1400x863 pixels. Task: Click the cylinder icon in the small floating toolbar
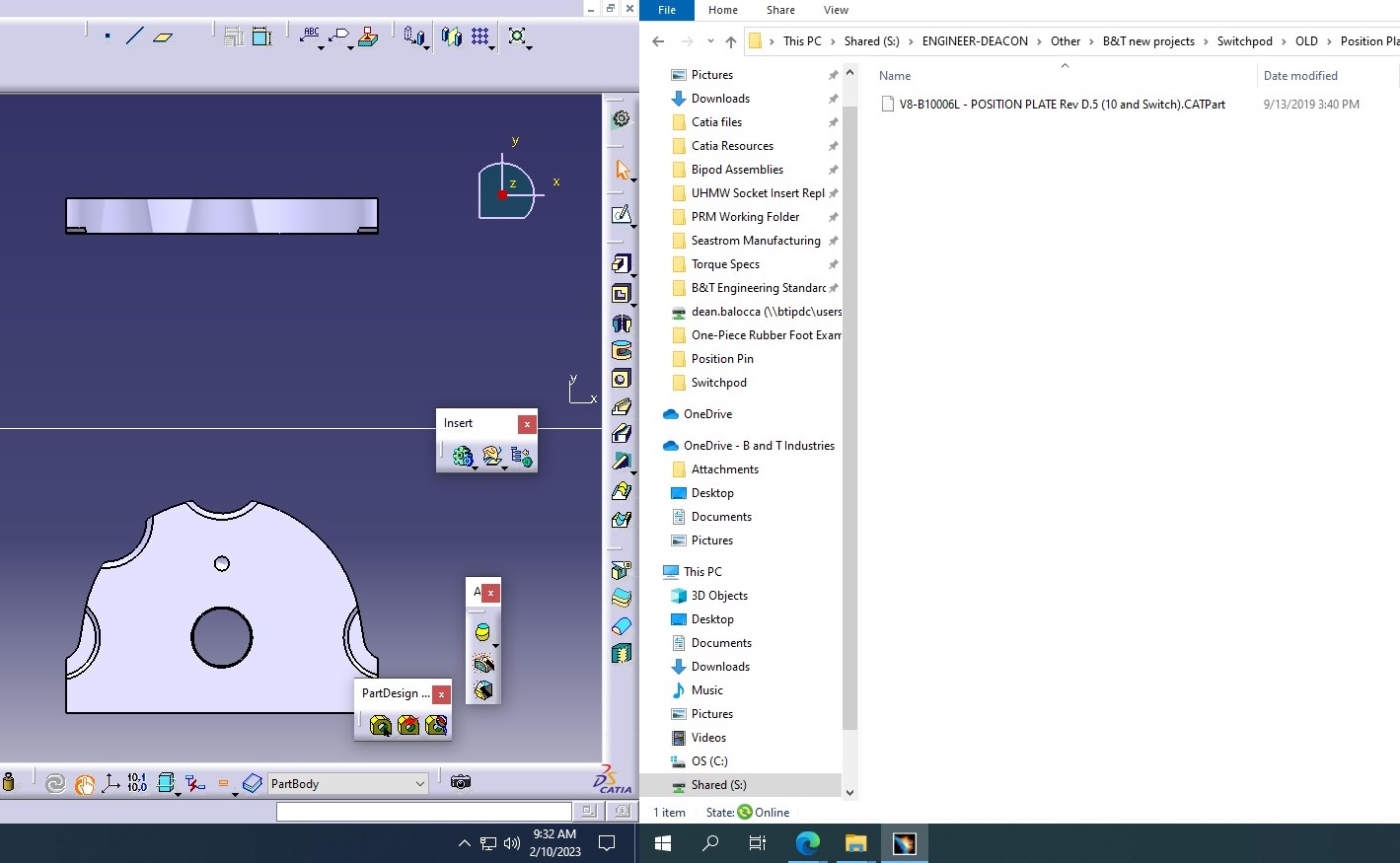(x=482, y=632)
